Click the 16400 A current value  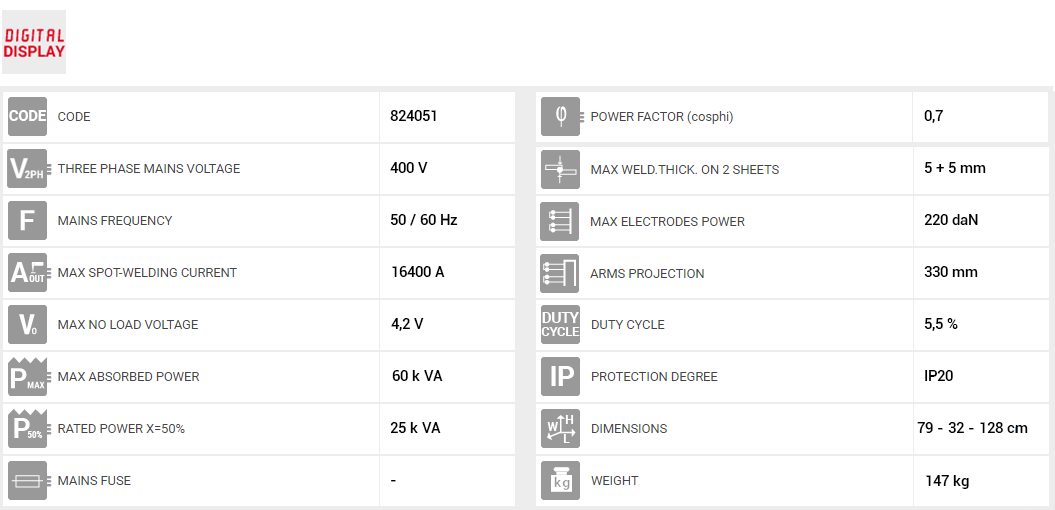(x=417, y=272)
